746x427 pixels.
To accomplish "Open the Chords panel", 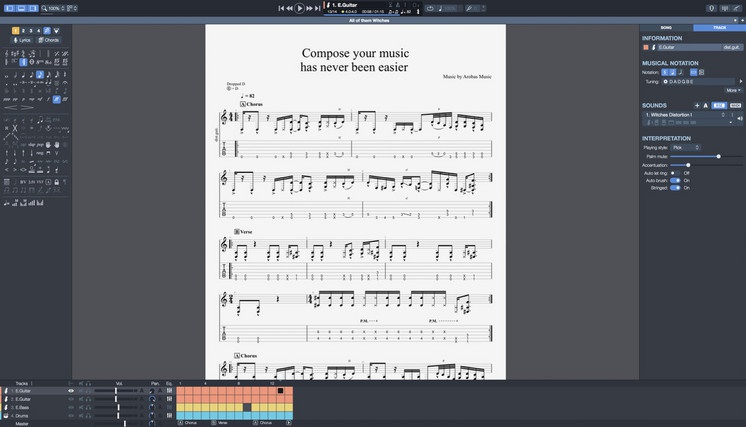I will (49, 40).
